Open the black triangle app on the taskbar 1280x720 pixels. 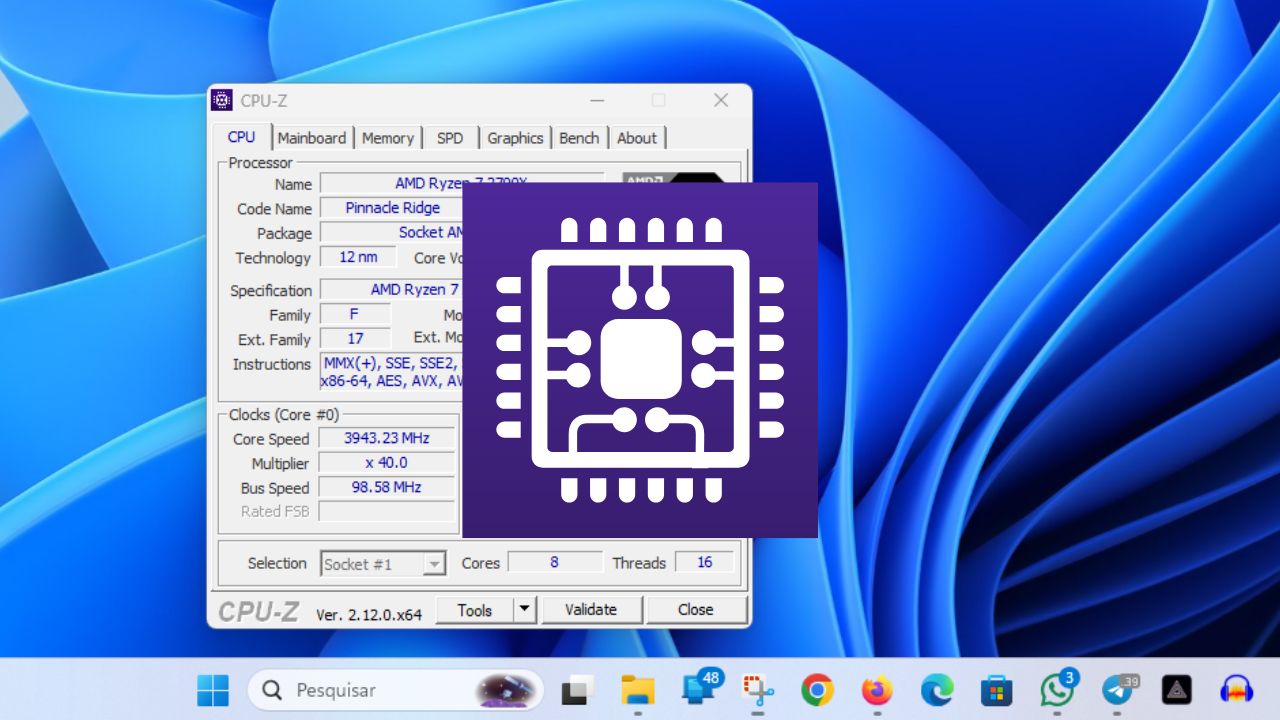pos(1177,690)
